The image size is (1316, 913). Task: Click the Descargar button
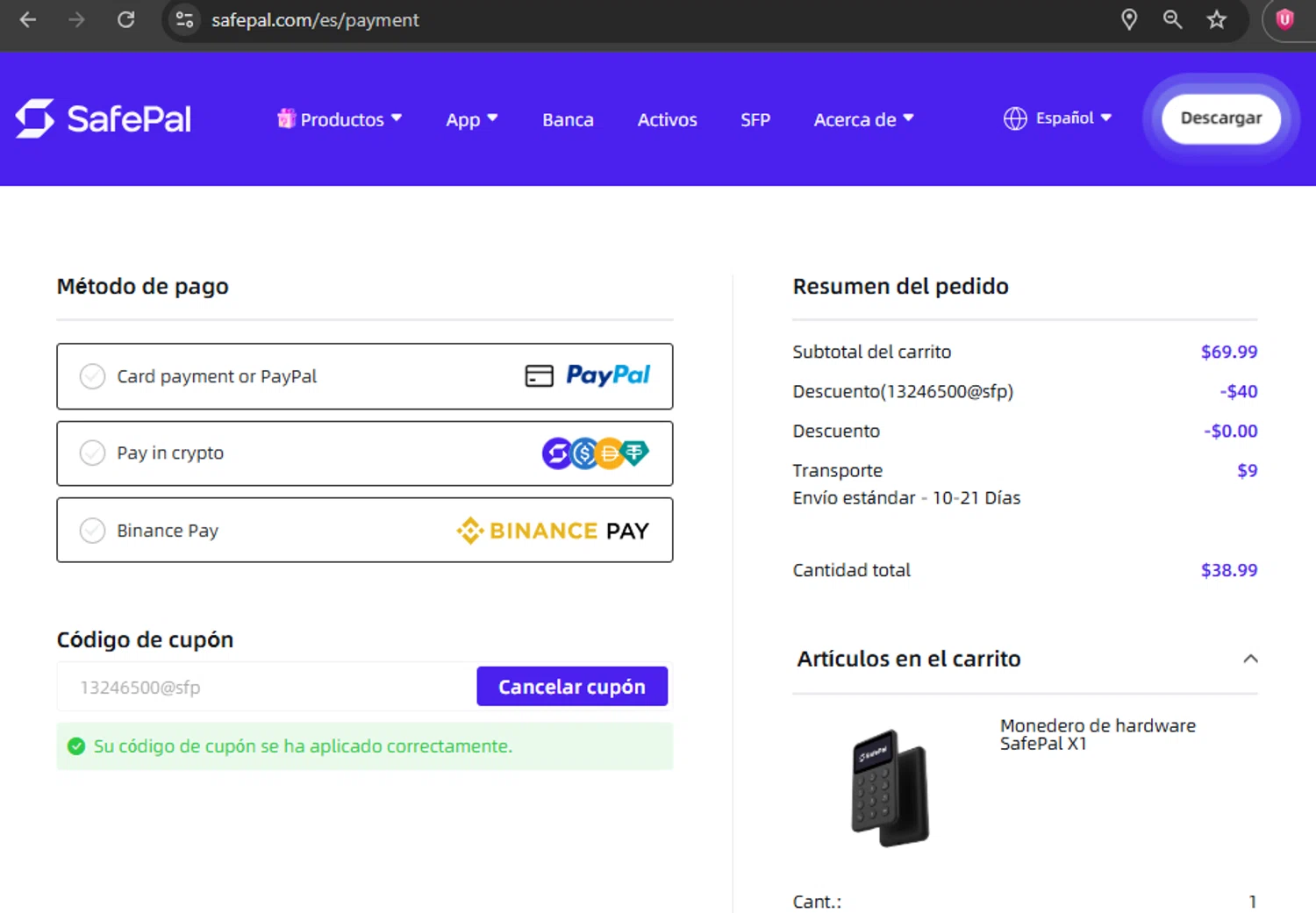click(1220, 118)
